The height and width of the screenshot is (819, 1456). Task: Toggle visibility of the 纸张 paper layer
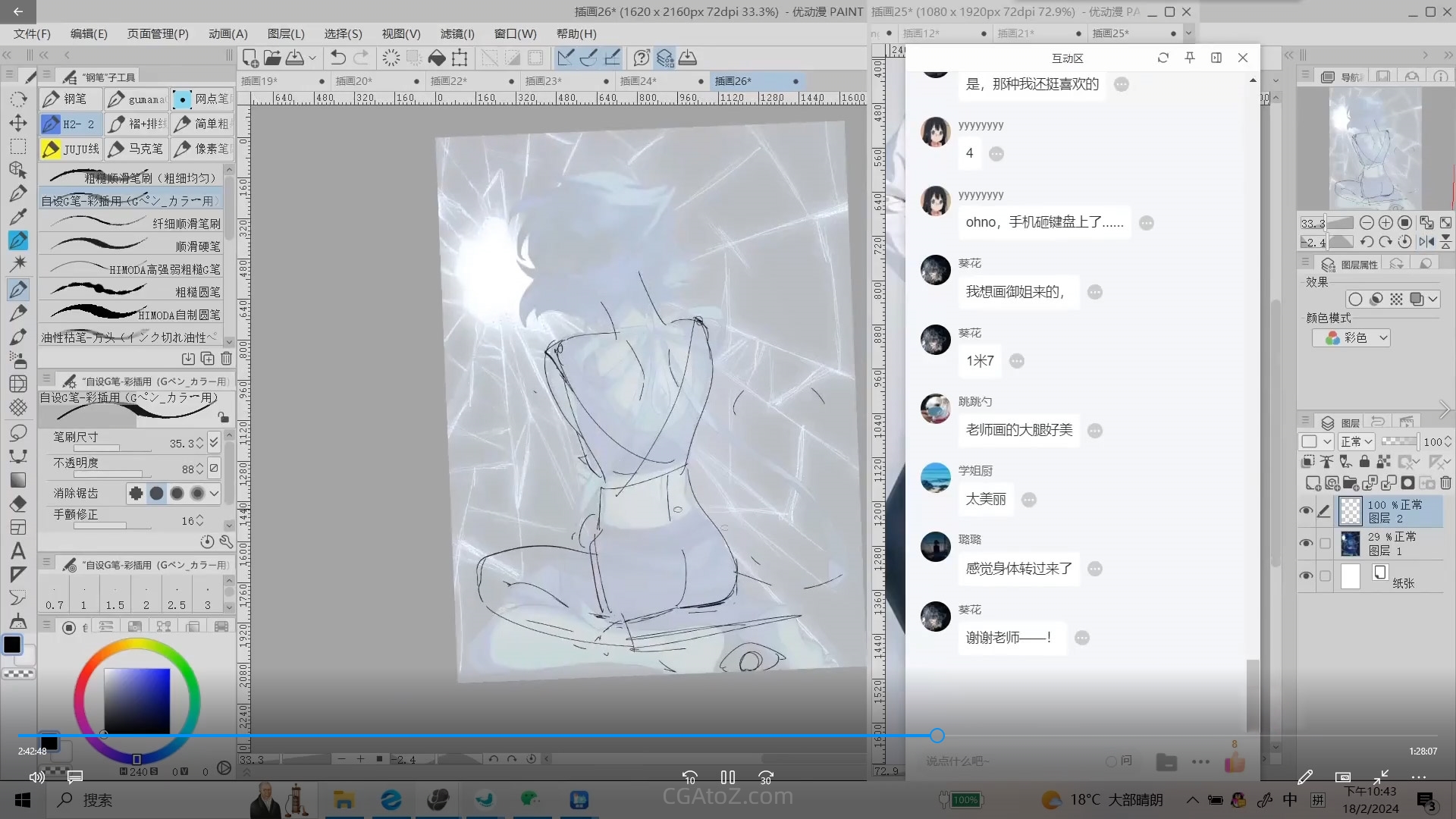point(1306,576)
